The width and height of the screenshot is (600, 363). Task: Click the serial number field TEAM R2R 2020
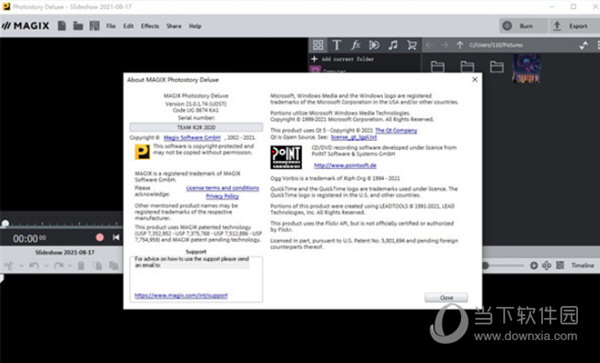pos(196,127)
